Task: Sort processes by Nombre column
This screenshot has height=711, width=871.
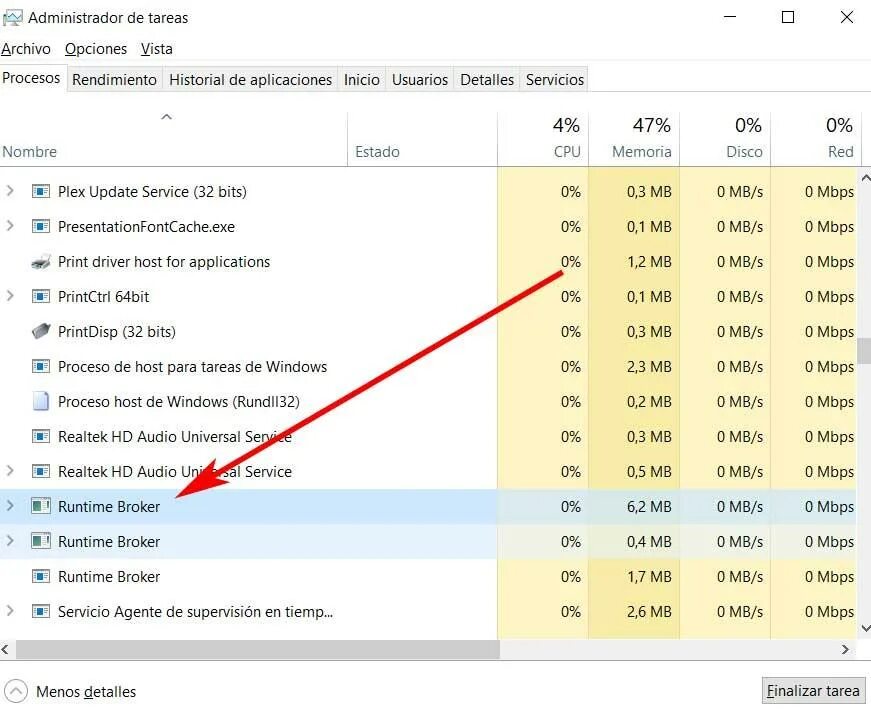Action: [173, 139]
